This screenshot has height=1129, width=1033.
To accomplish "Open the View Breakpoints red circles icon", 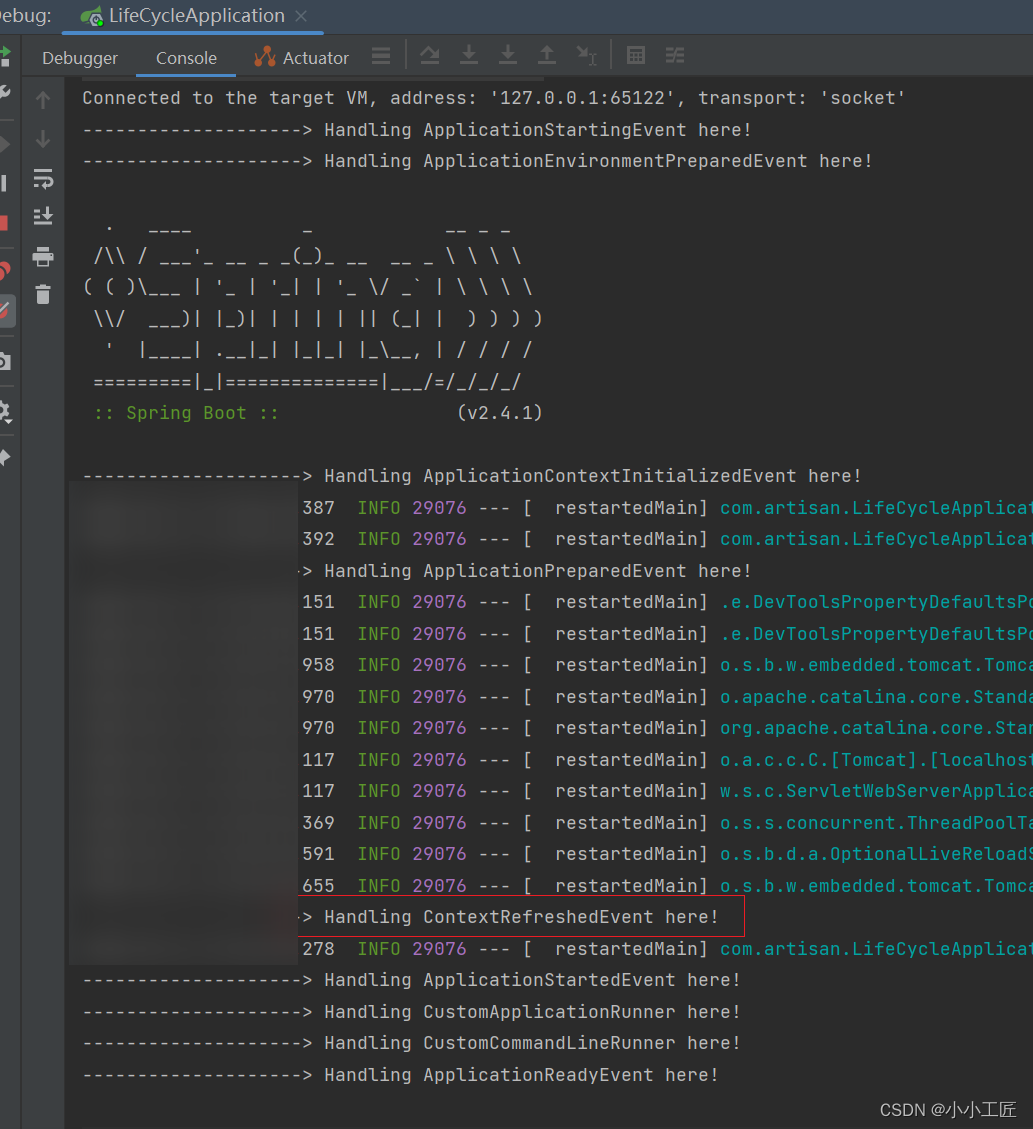I will tap(5, 271).
